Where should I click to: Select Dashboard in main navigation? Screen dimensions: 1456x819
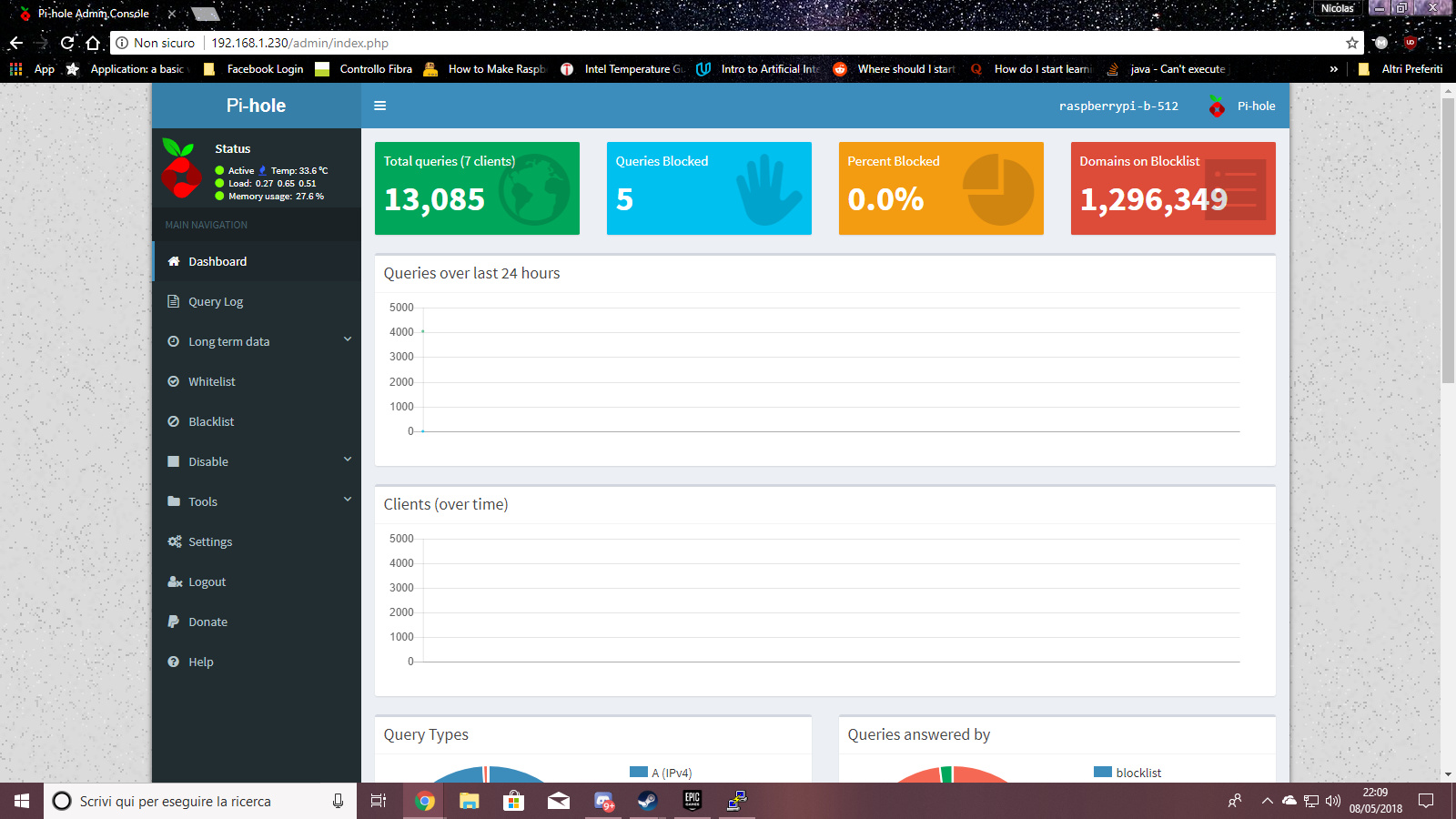(257, 261)
